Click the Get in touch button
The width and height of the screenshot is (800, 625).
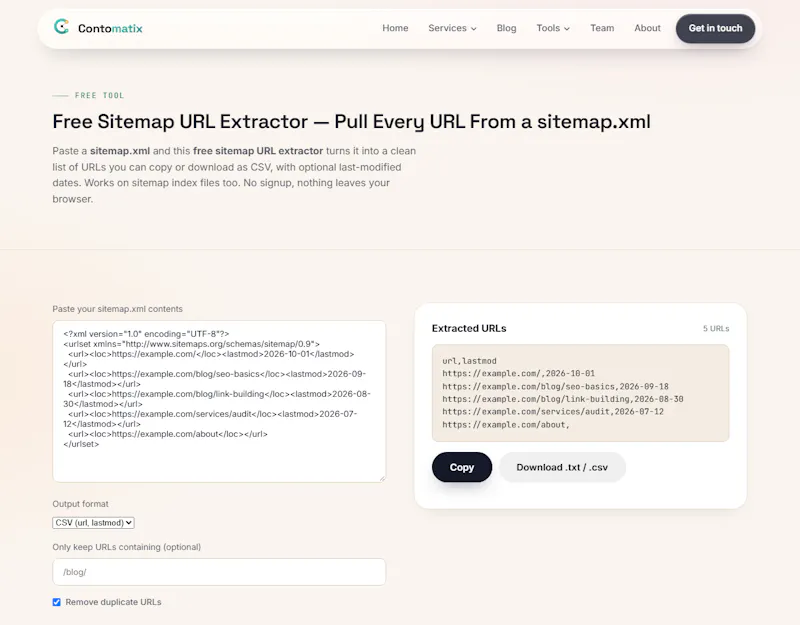tap(715, 29)
